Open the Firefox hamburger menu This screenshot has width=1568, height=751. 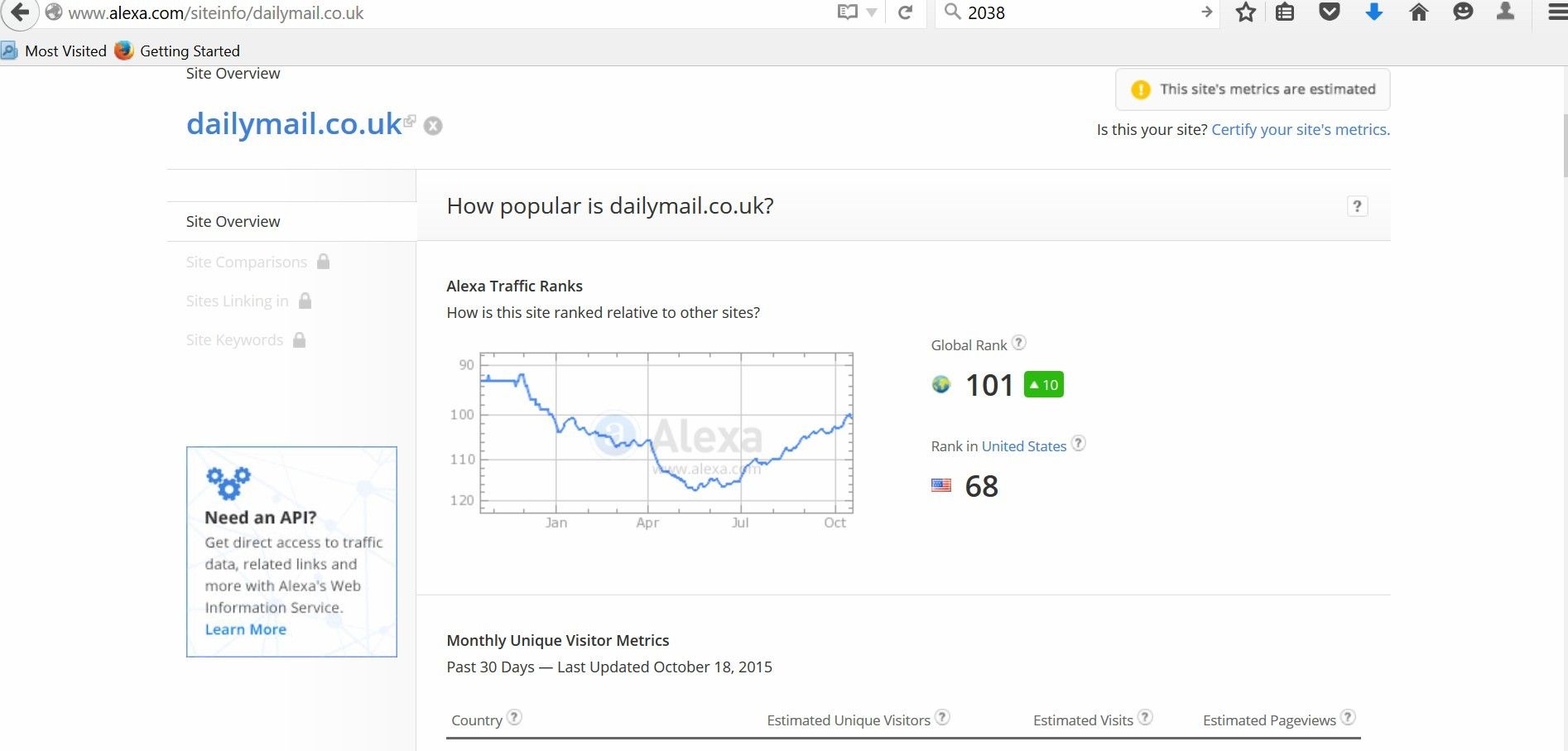click(x=1556, y=12)
